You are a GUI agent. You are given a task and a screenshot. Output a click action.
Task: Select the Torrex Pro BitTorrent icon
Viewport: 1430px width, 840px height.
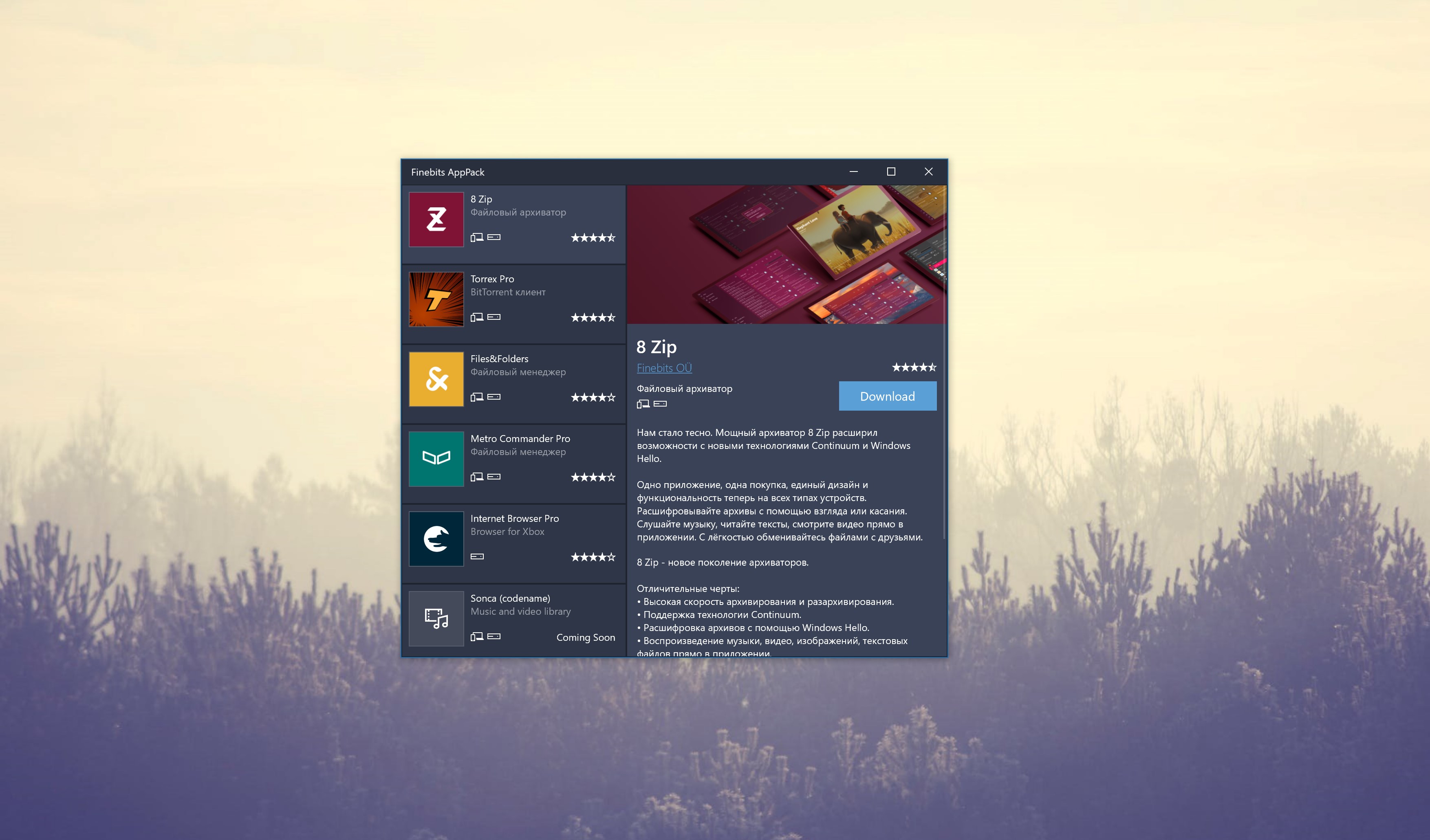[x=436, y=298]
